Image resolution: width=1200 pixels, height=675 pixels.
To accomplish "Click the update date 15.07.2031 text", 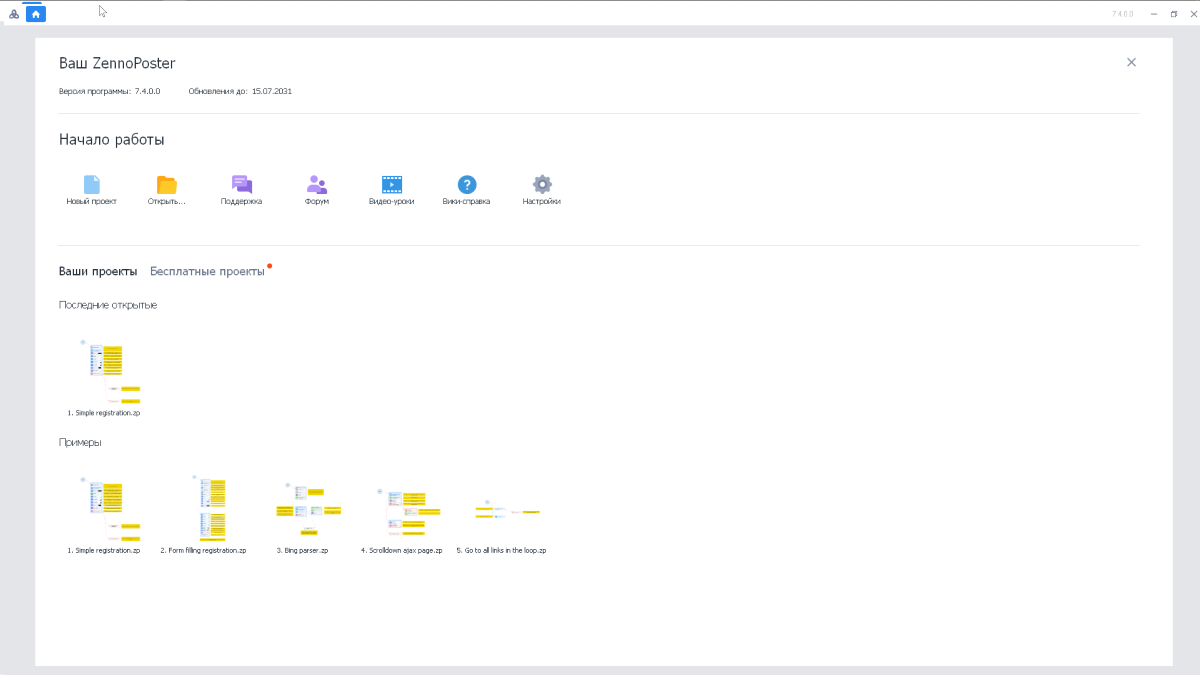I will pyautogui.click(x=272, y=91).
